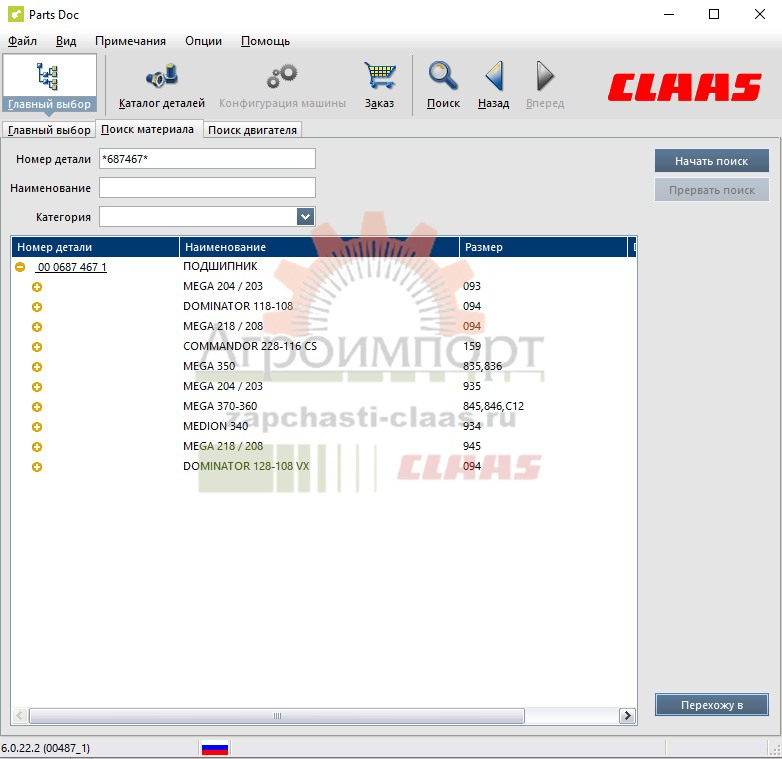Sort by the Номер детали column header
Screen dimensions: 782x759
95,247
